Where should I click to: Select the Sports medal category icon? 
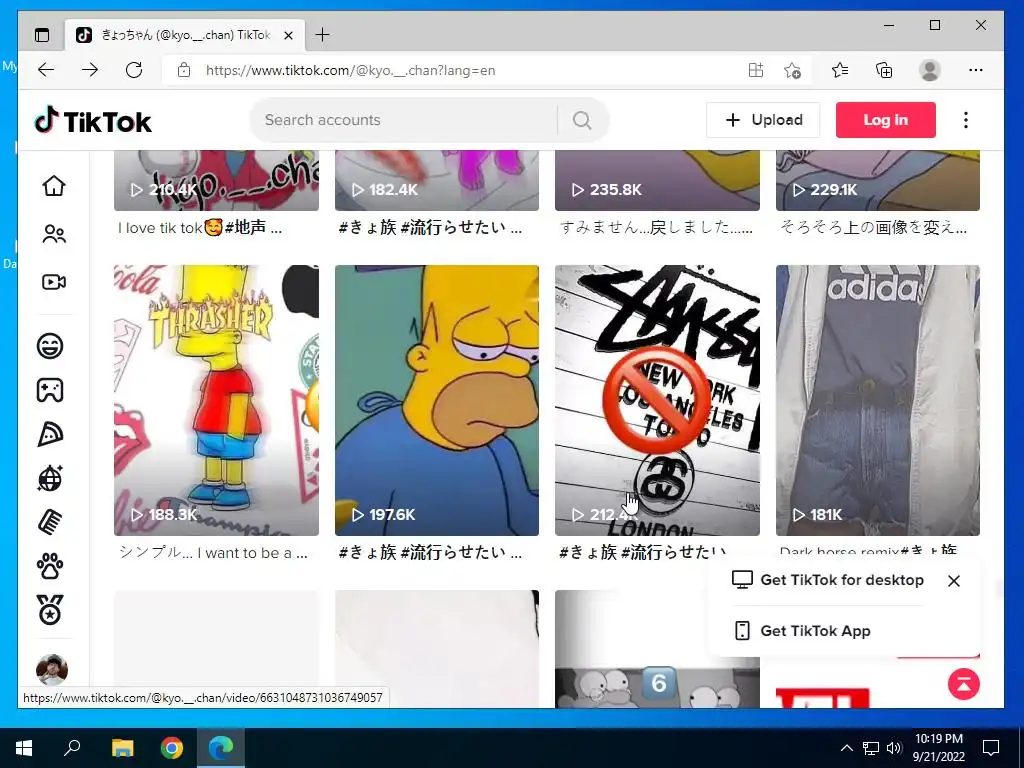50,610
